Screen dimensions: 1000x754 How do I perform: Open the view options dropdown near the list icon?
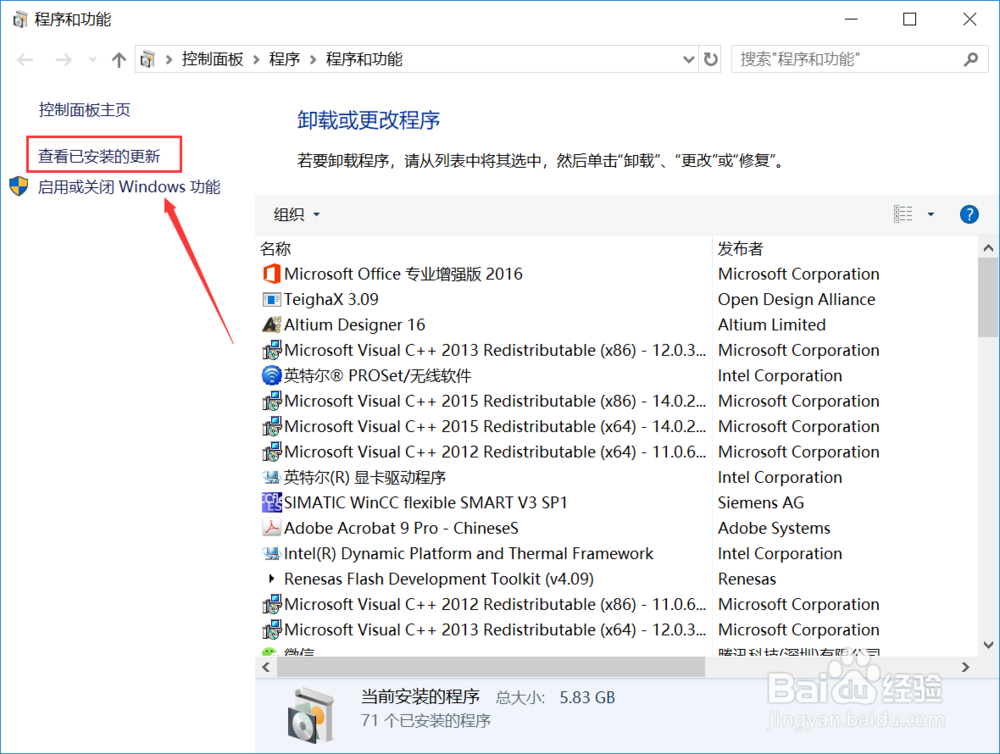coord(931,214)
